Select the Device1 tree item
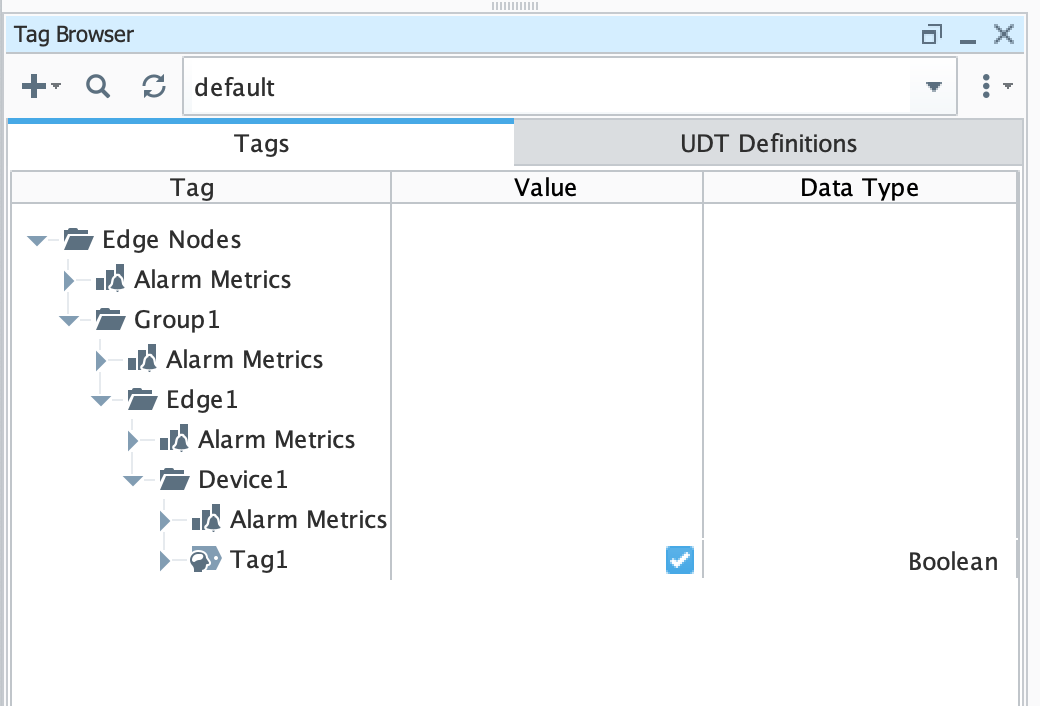 point(243,480)
